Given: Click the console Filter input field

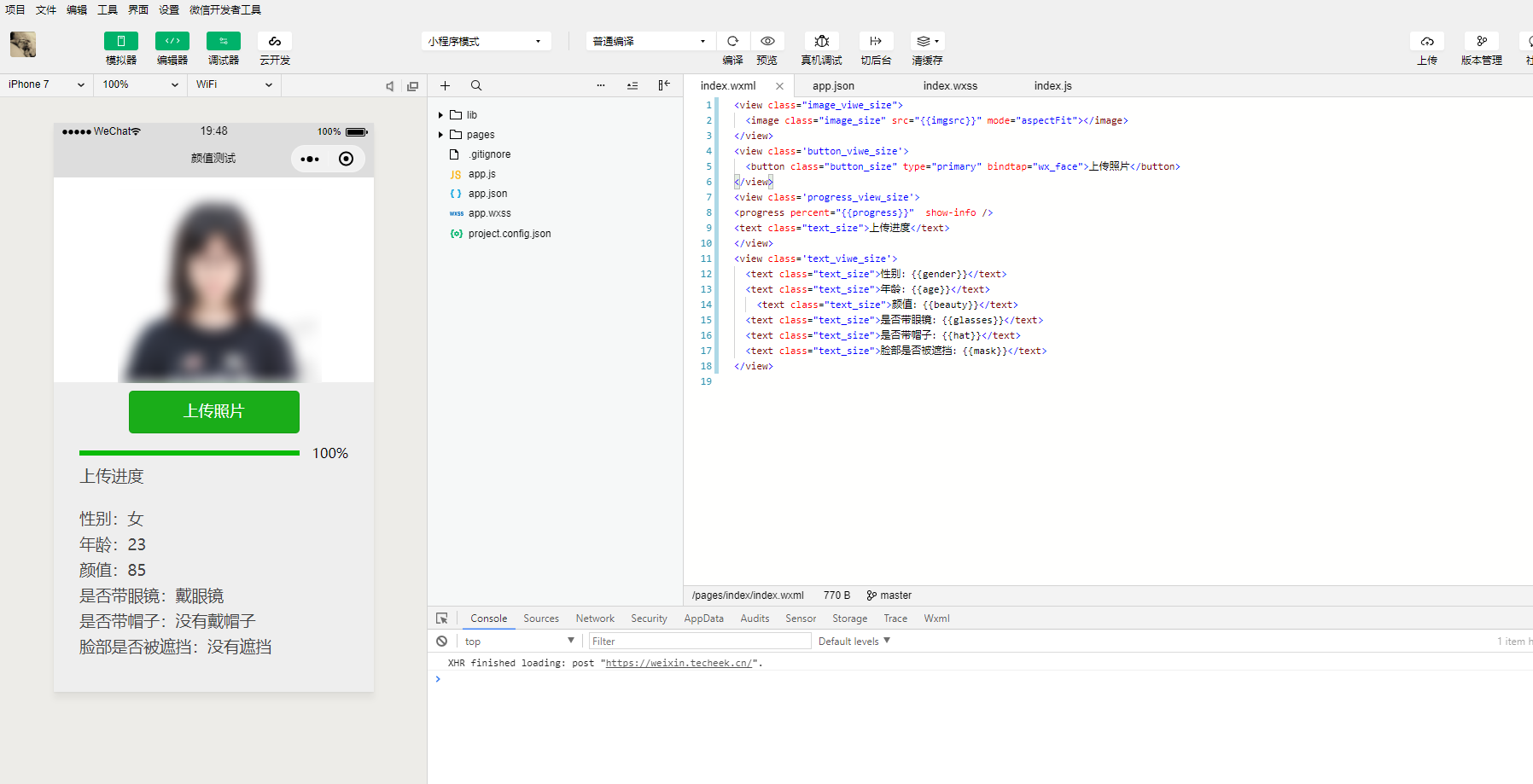Looking at the screenshot, I should pyautogui.click(x=698, y=642).
